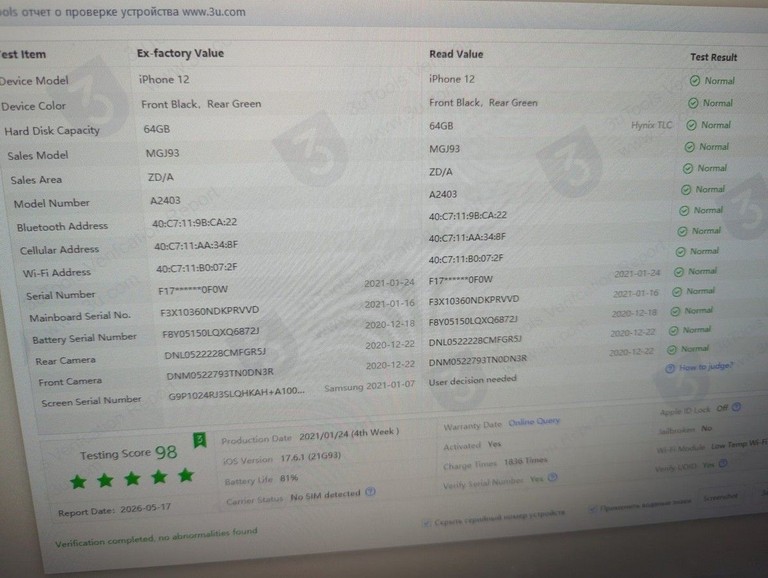768x578 pixels.
Task: Click the Normal check icon in Cellular Address row
Action: click(682, 231)
